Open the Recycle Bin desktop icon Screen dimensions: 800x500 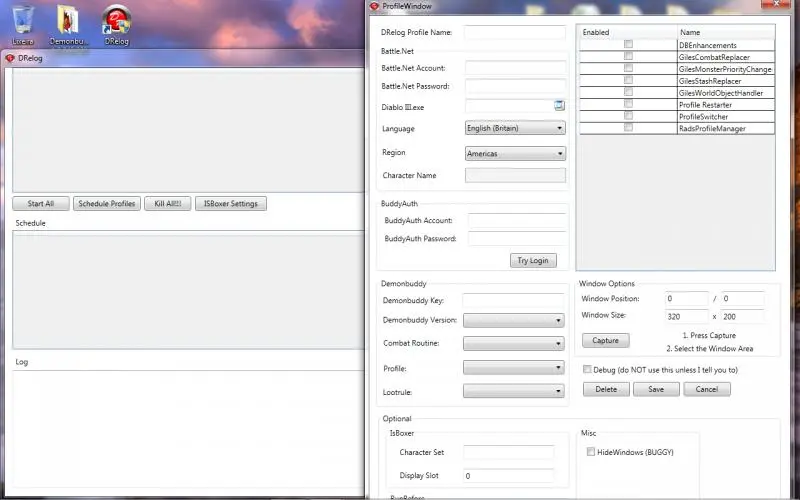tap(22, 24)
